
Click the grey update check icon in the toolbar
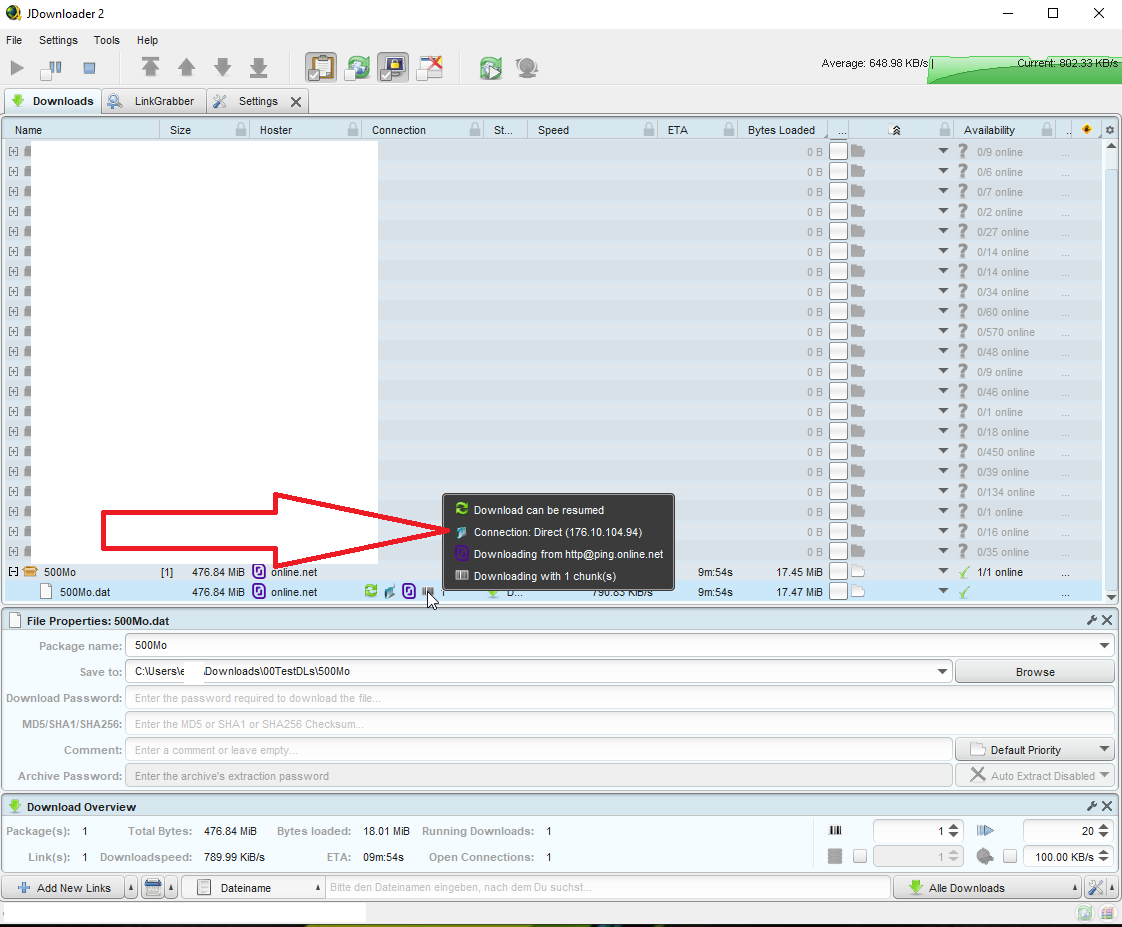(x=527, y=68)
